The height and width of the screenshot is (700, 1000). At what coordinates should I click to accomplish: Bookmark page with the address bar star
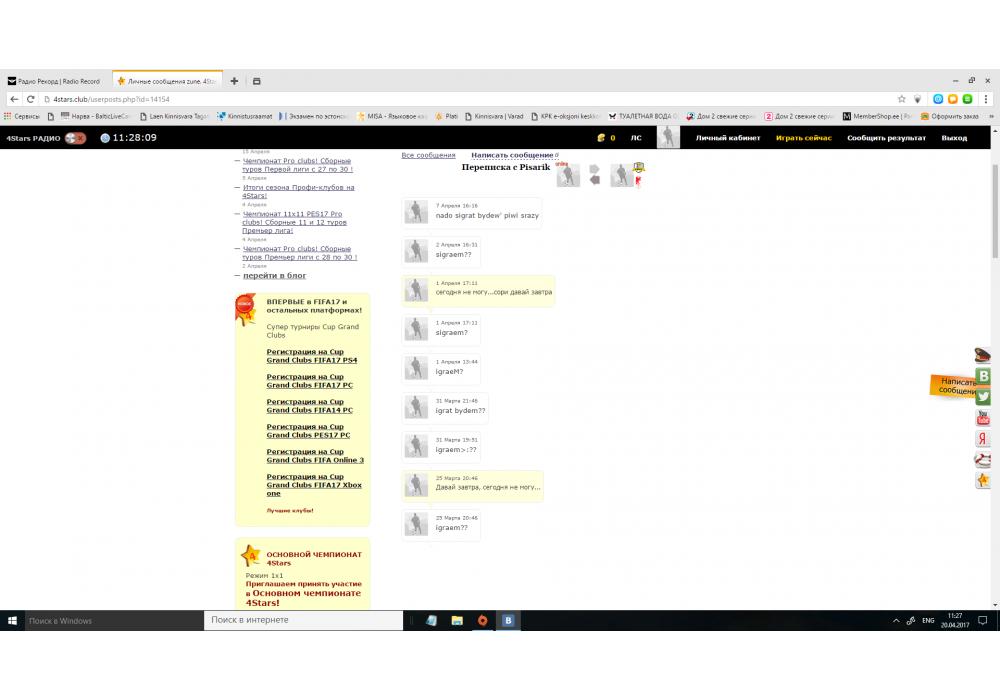click(x=901, y=99)
